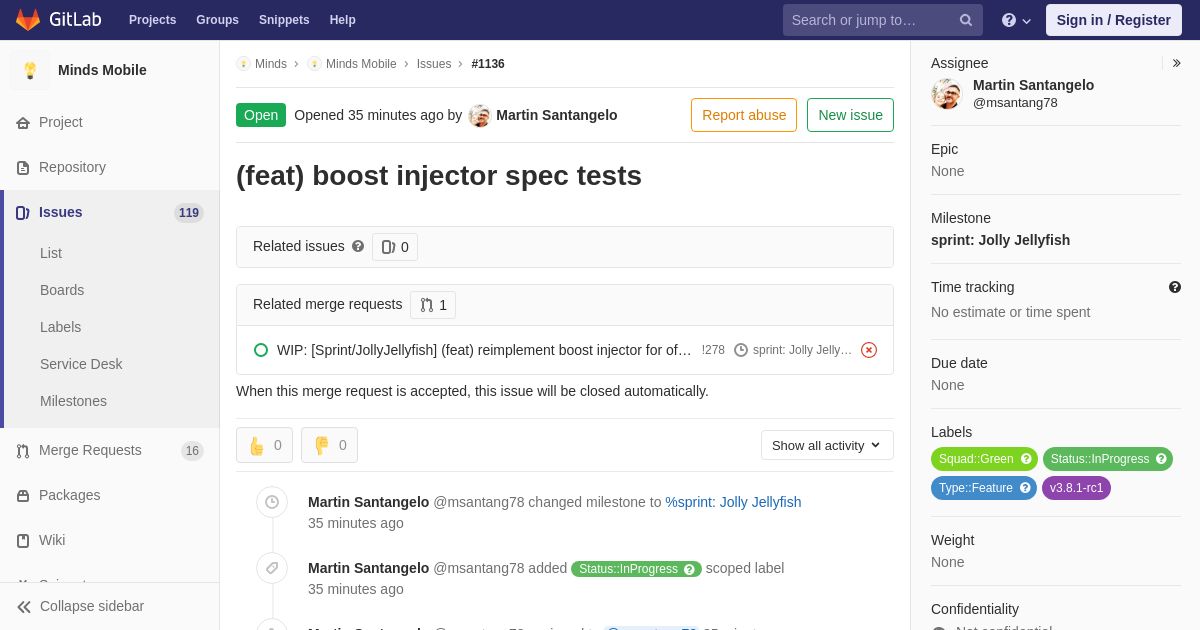The height and width of the screenshot is (630, 1200).
Task: Click the Minds Mobile lightbulb project avatar
Action: click(x=30, y=70)
